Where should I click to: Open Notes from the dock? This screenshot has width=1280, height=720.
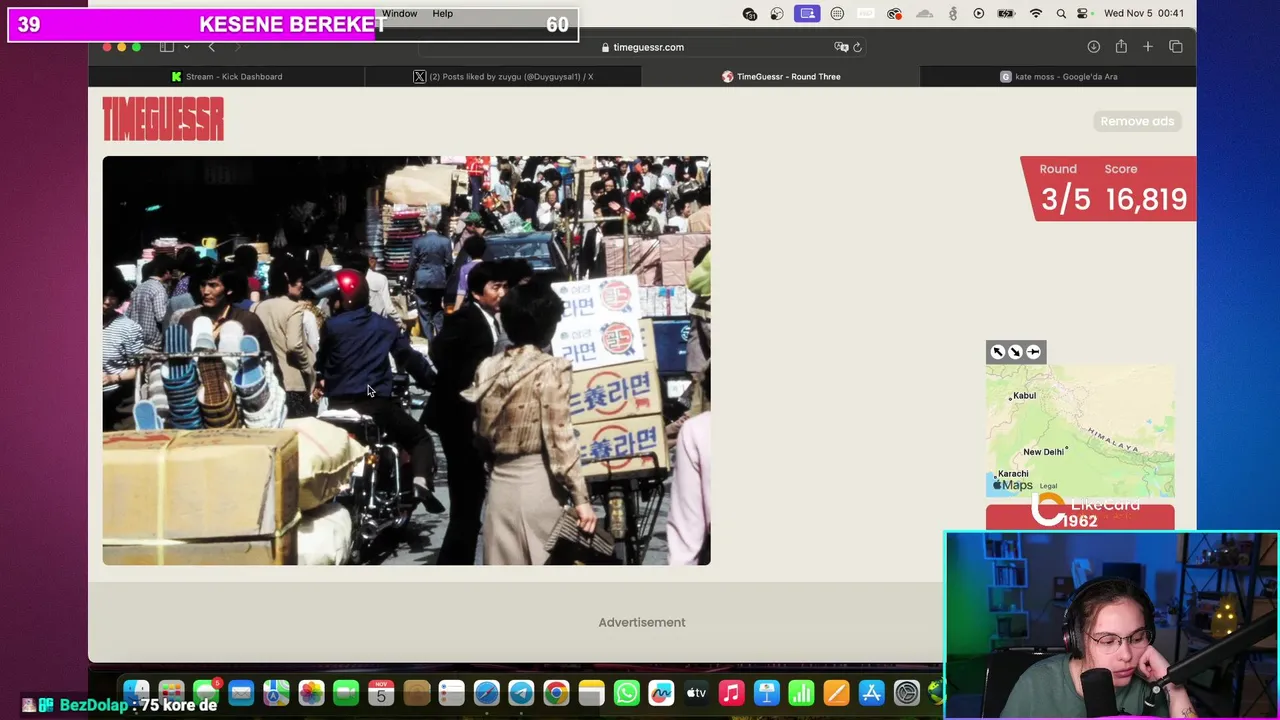[x=591, y=692]
